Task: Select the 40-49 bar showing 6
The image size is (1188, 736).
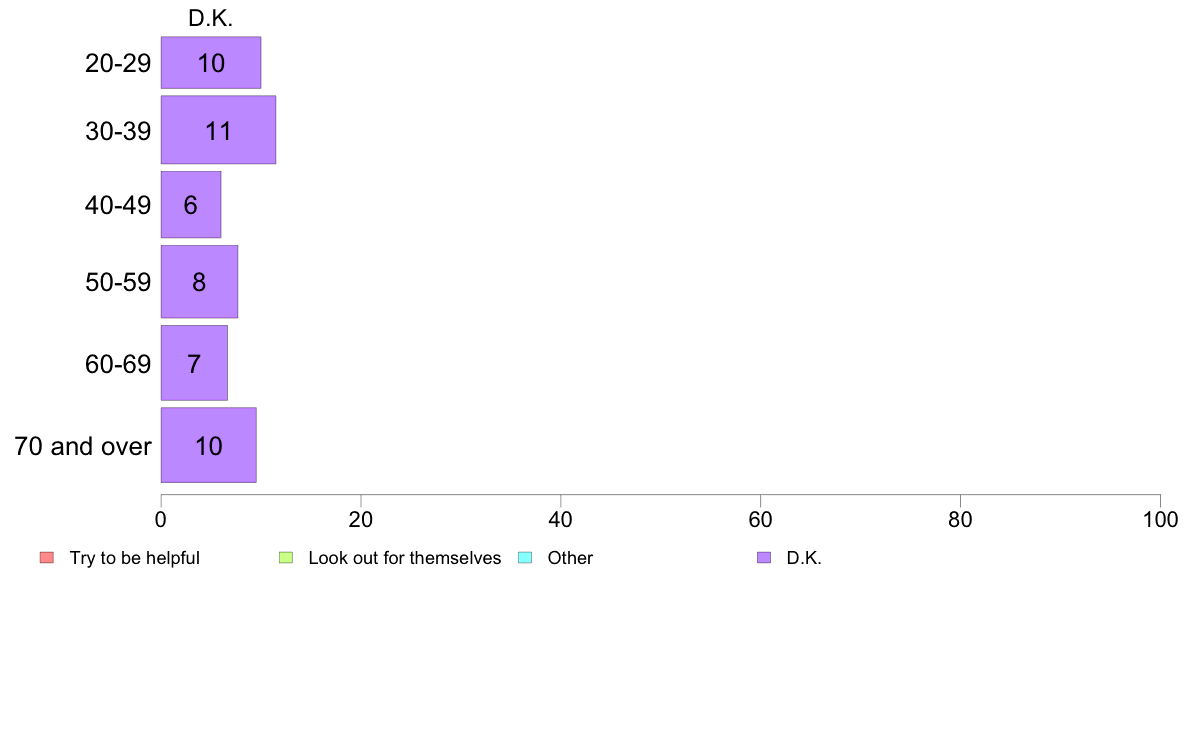Action: [191, 205]
